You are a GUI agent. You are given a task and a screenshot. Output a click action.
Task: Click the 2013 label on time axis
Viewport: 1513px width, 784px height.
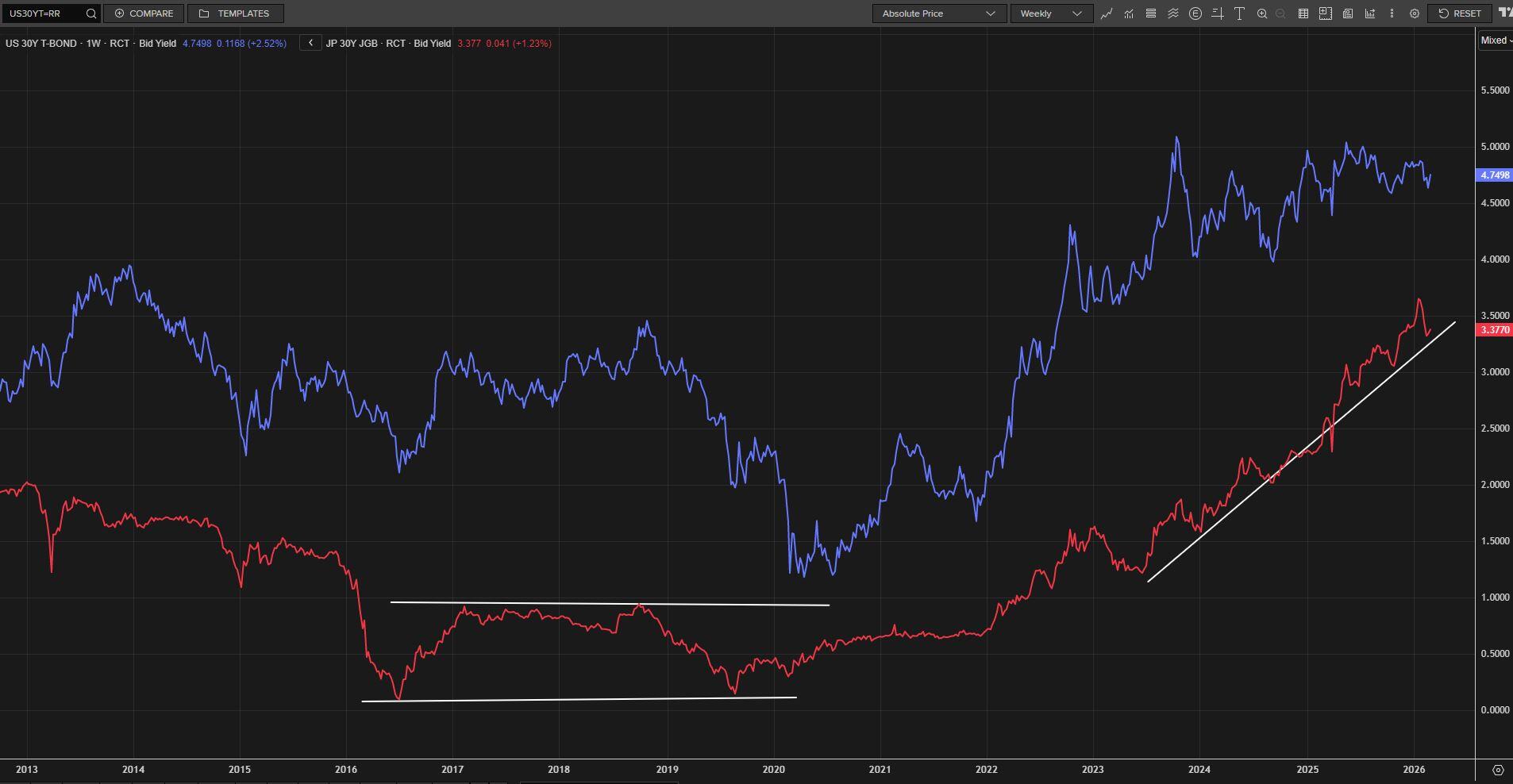pyautogui.click(x=26, y=770)
